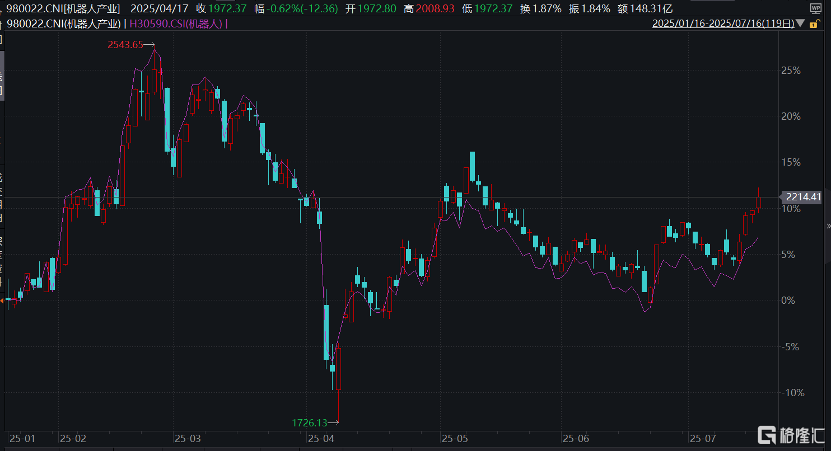Click the -5% axis label
The image size is (832, 452).
pyautogui.click(x=790, y=346)
